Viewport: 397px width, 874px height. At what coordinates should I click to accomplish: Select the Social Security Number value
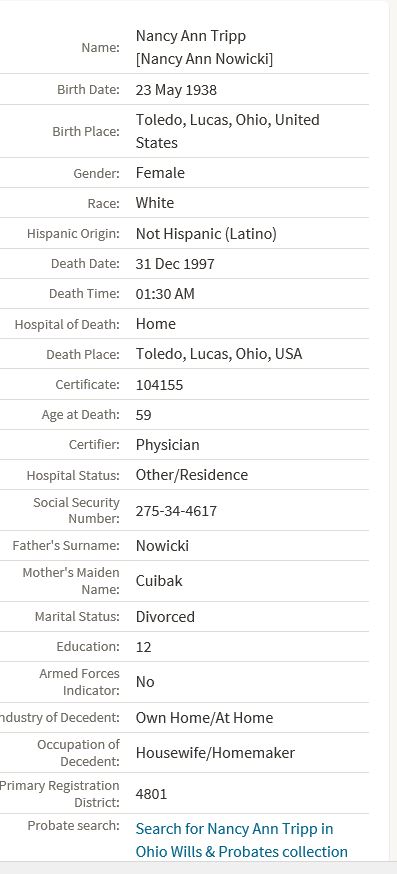pyautogui.click(x=176, y=511)
